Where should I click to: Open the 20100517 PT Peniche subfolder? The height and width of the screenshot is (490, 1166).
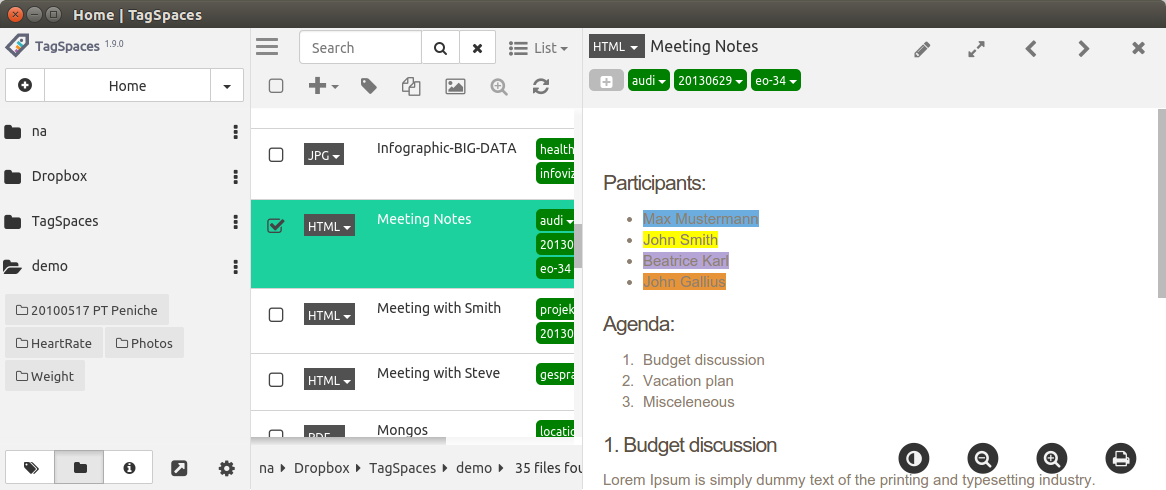point(87,310)
